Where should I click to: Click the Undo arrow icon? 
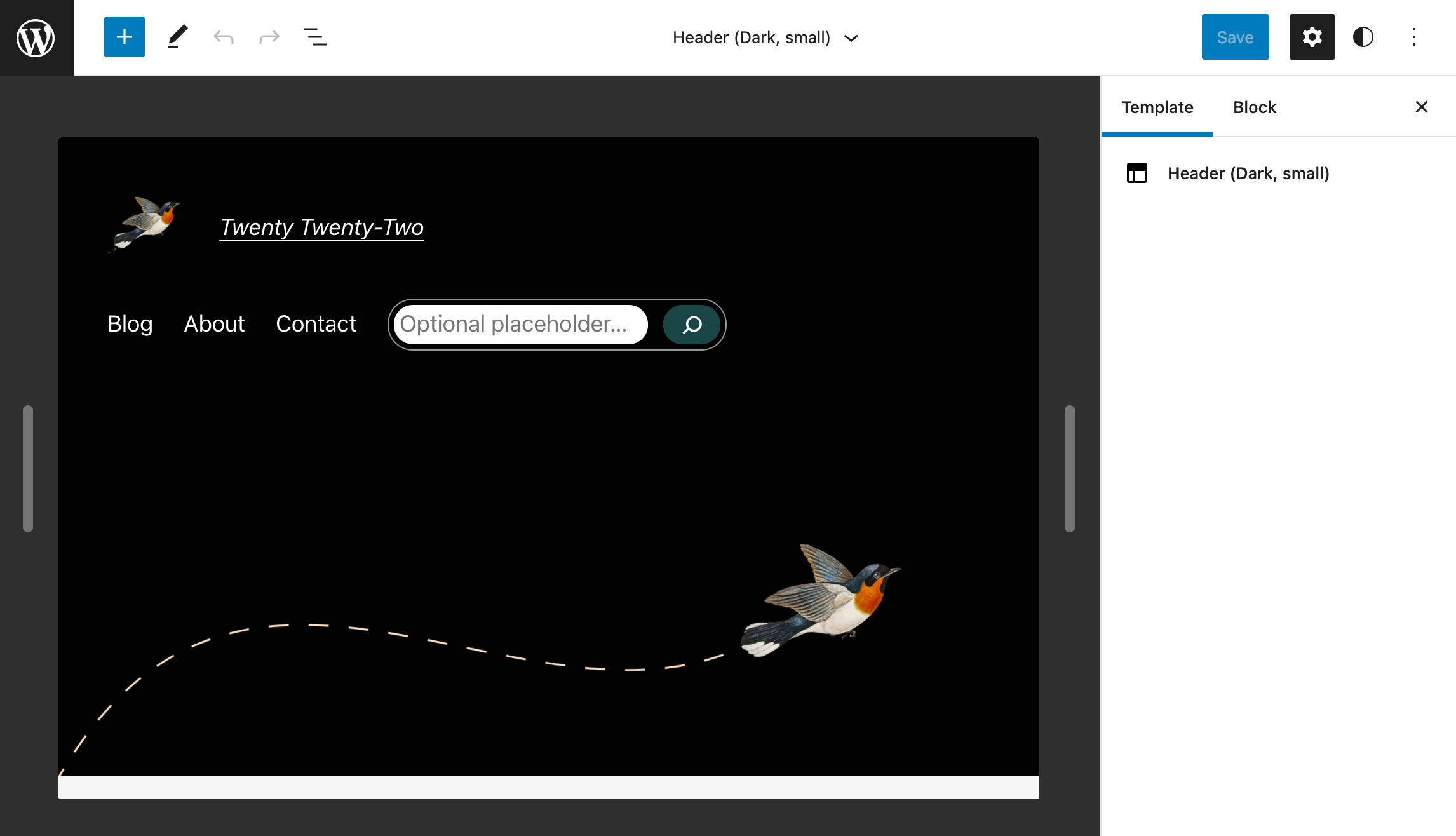click(x=222, y=37)
